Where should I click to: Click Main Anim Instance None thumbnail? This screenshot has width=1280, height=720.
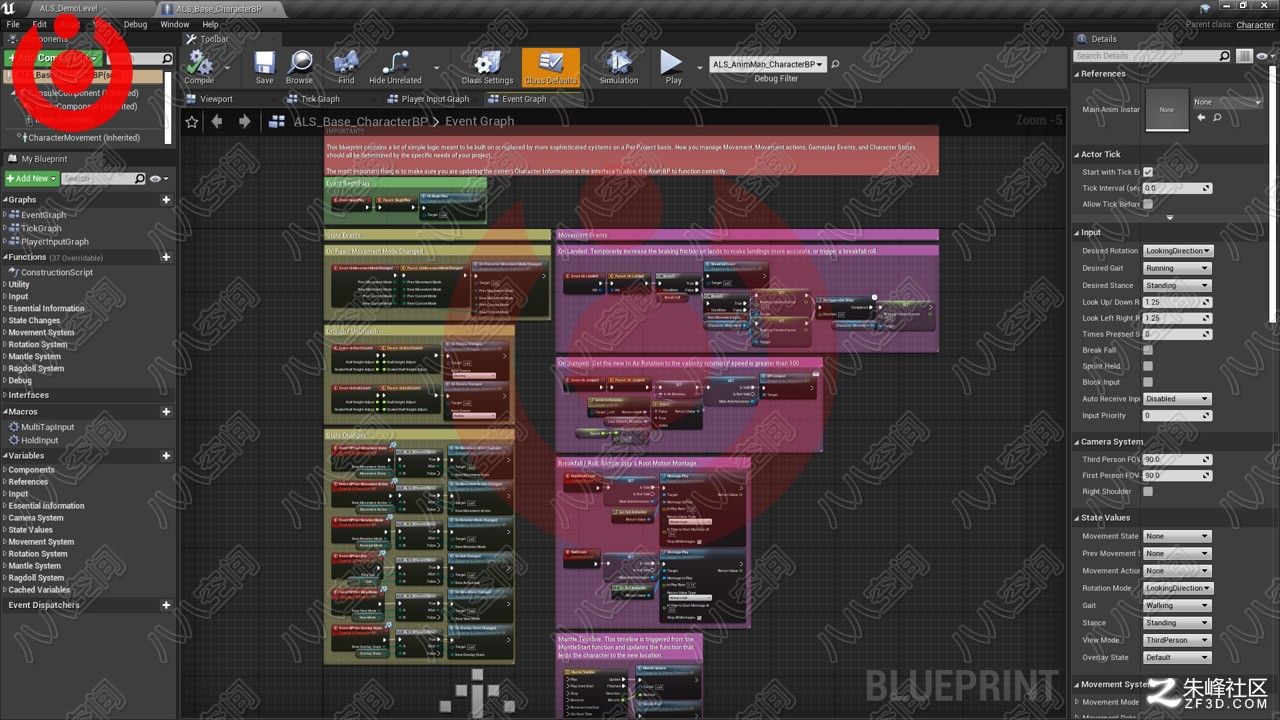[1166, 109]
